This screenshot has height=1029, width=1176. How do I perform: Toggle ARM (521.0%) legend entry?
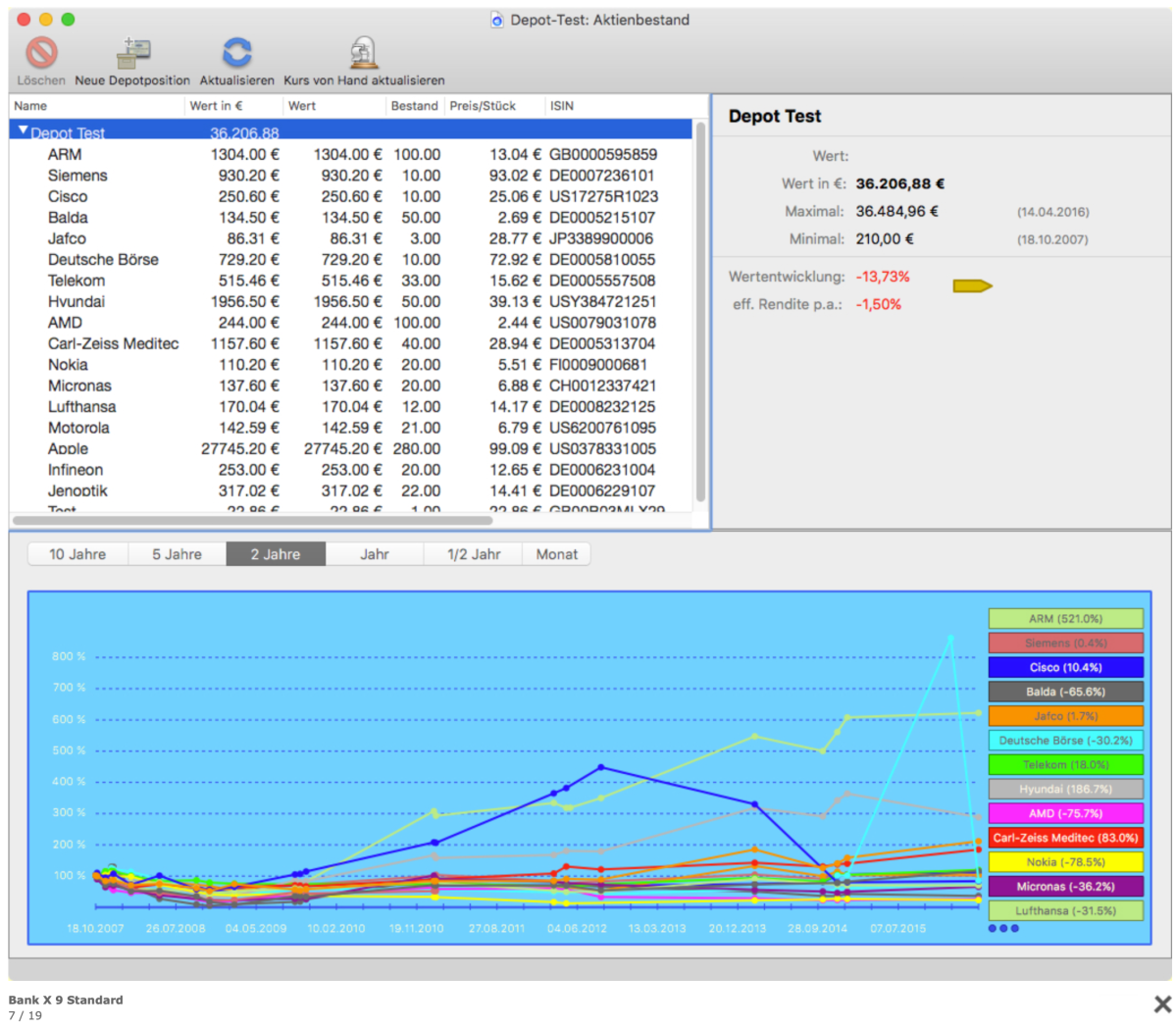click(x=1066, y=619)
